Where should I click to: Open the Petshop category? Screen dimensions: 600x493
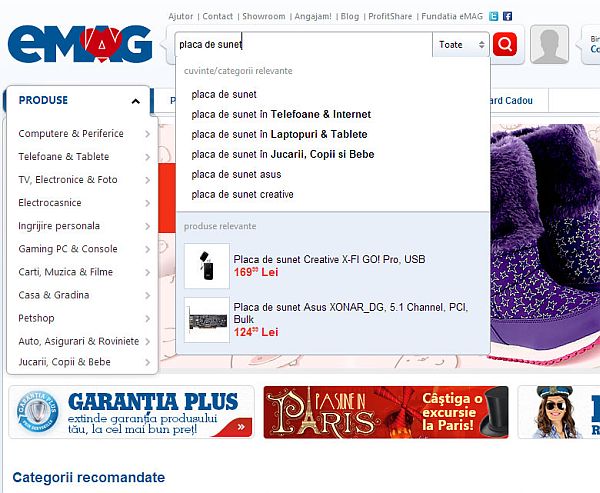36,318
